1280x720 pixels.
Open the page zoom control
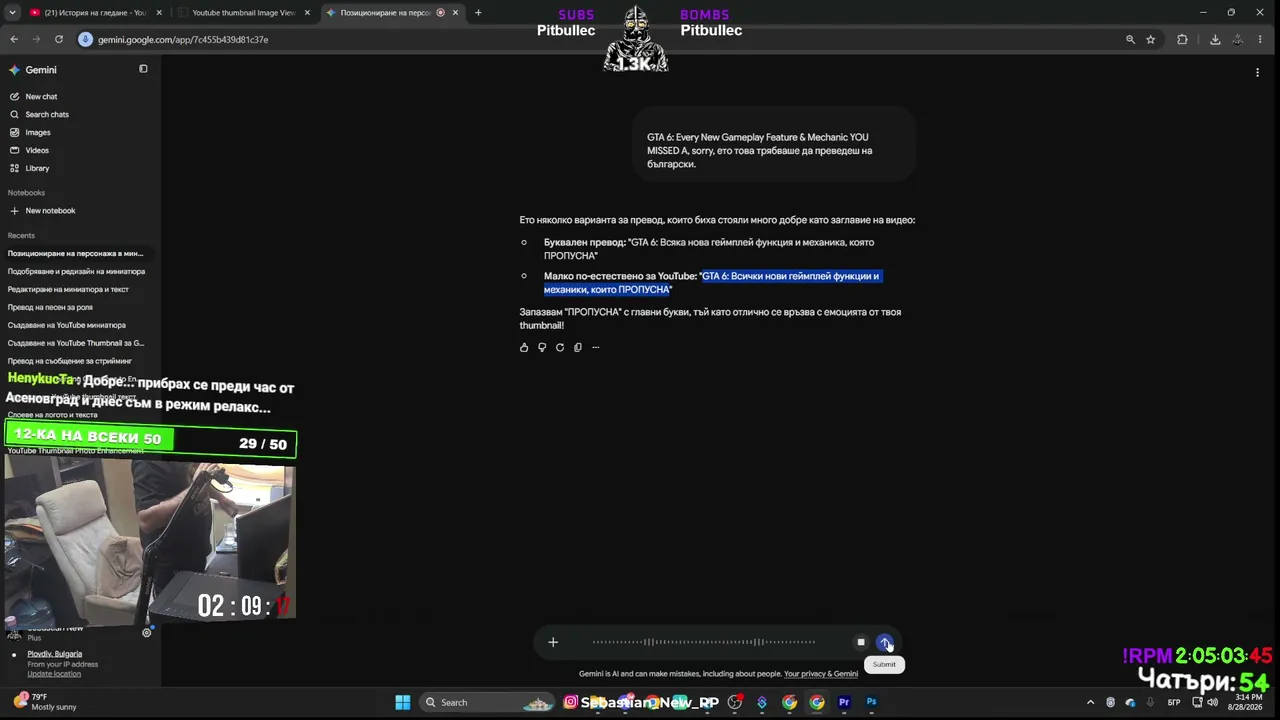(x=1130, y=39)
